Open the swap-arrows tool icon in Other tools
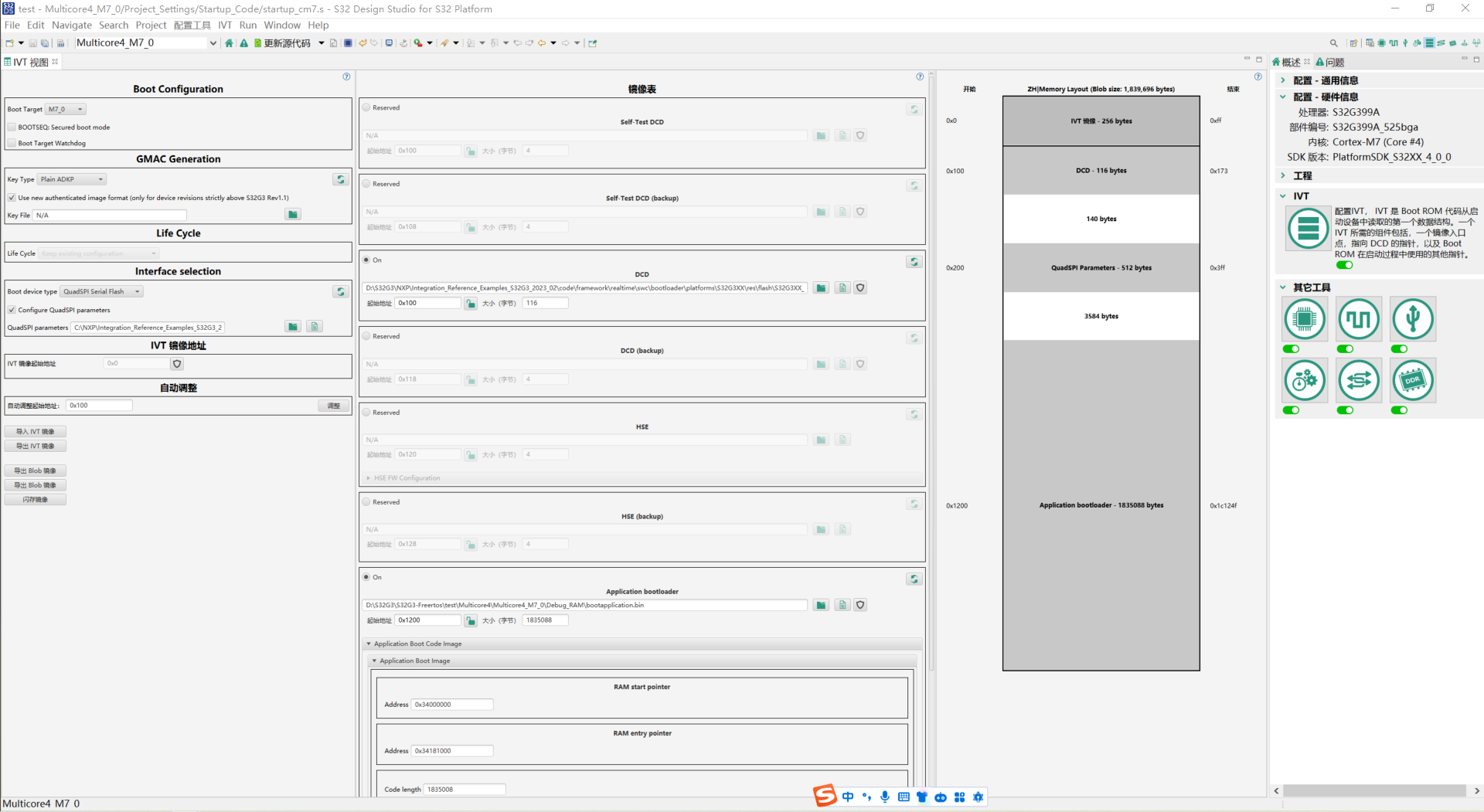The image size is (1484, 812). [x=1359, y=380]
